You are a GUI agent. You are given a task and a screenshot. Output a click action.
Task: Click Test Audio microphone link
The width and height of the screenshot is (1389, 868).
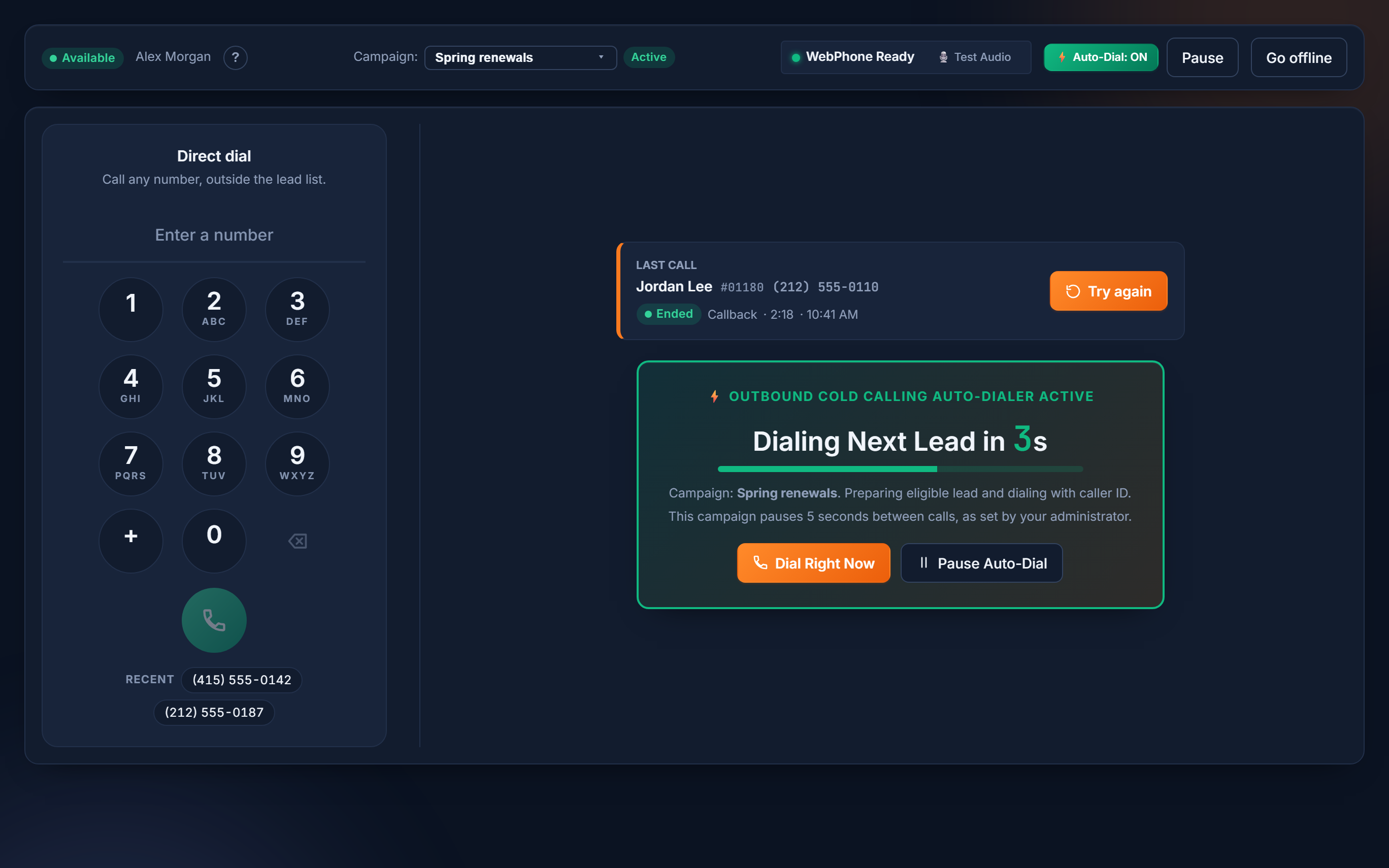pos(975,57)
